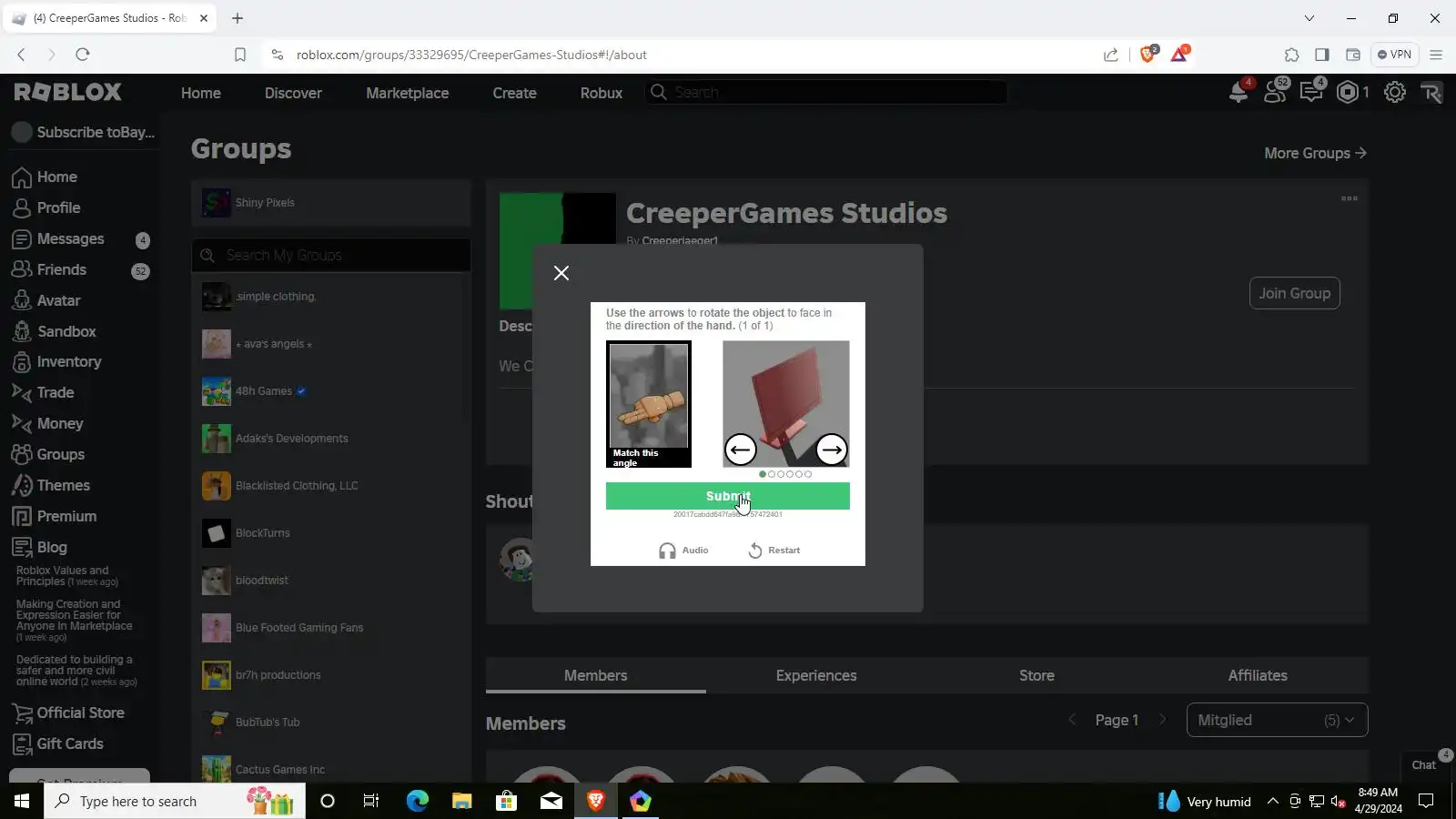Open Discover in top navigation
The width and height of the screenshot is (1456, 819).
point(293,93)
